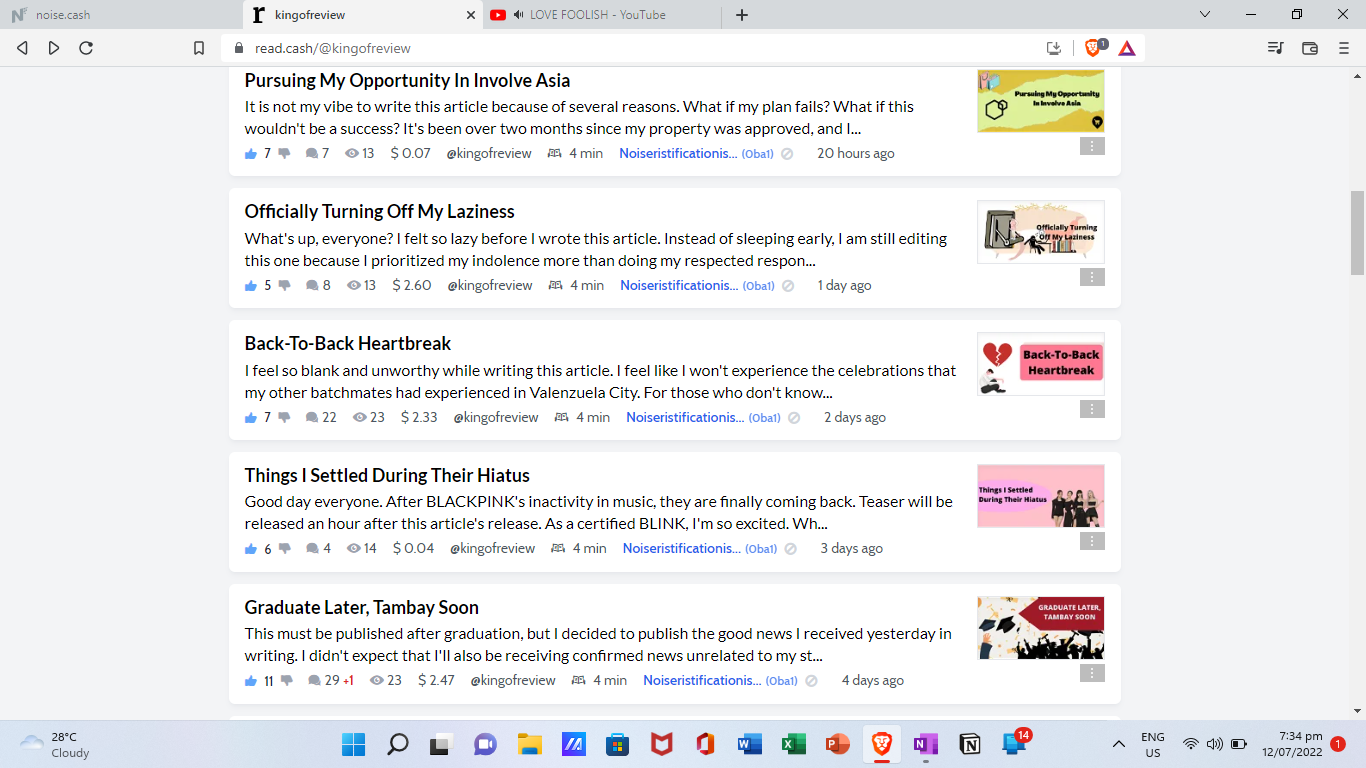Open the community link on the '1 day ago' article row

[697, 285]
